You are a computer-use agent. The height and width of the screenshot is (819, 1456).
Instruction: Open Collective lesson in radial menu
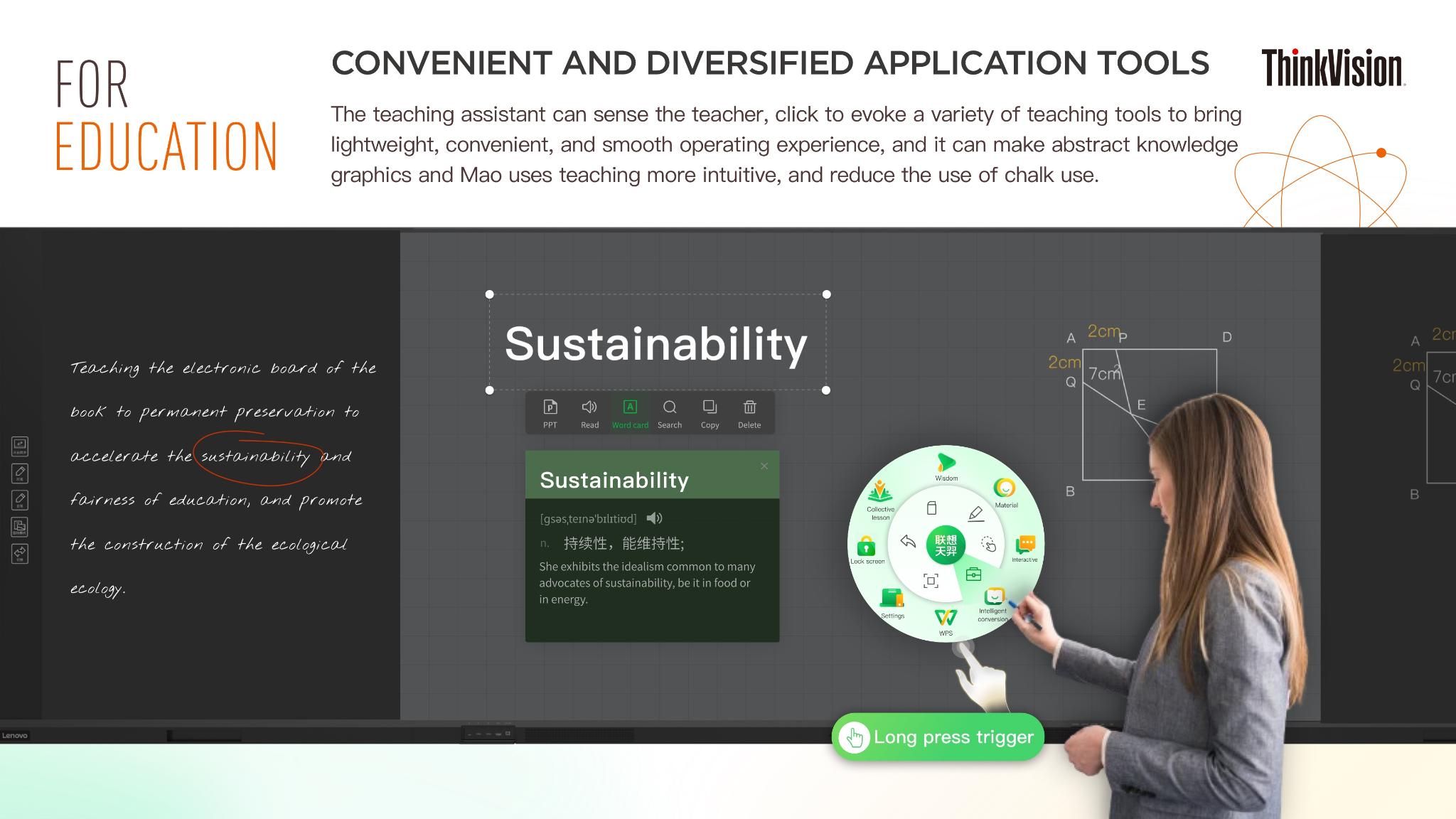[x=880, y=491]
